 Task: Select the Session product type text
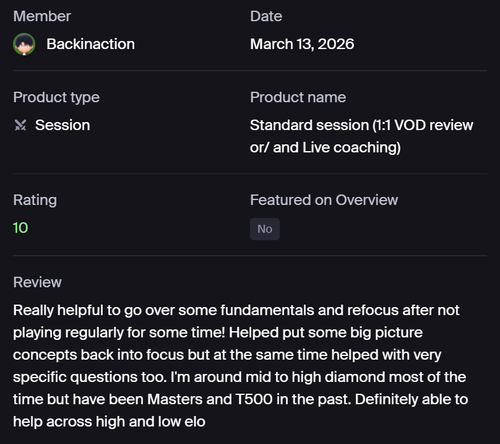coord(63,125)
